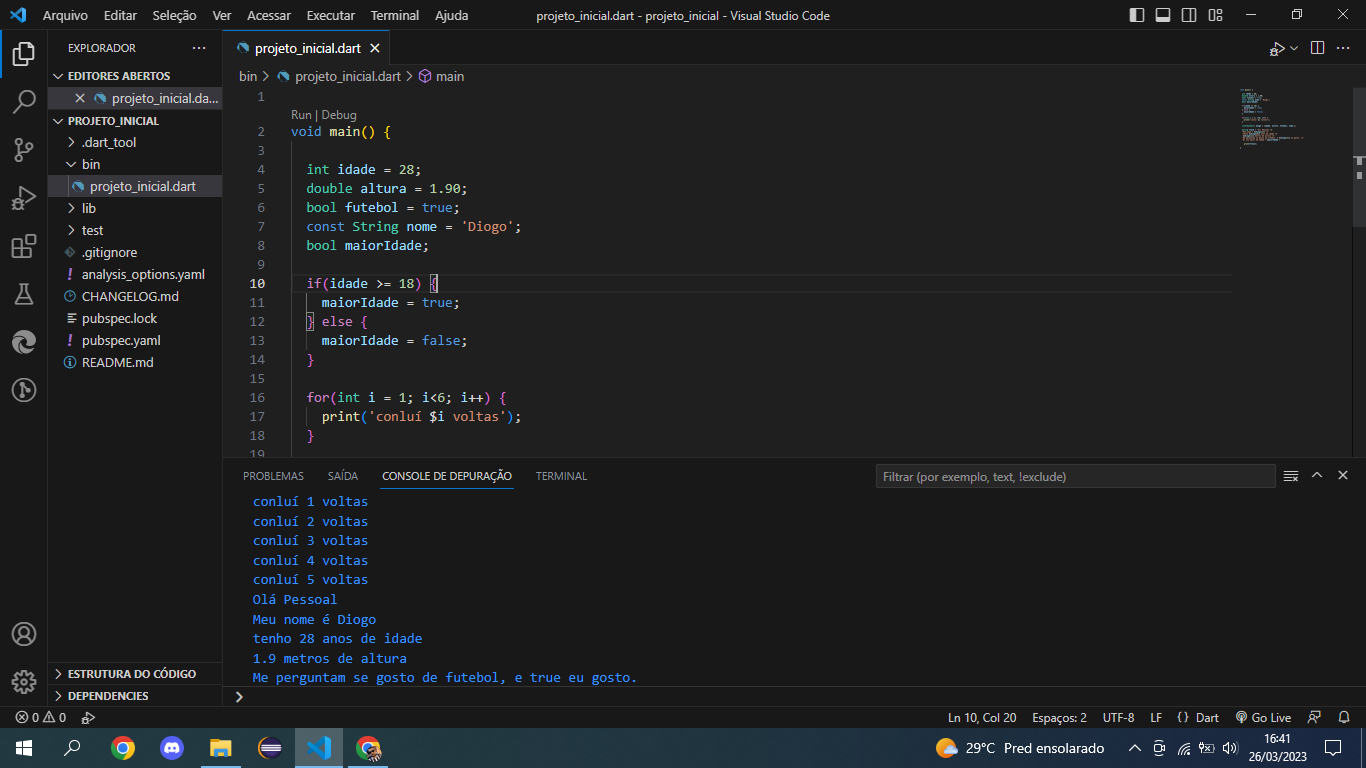Expand the lib folder

click(135, 208)
